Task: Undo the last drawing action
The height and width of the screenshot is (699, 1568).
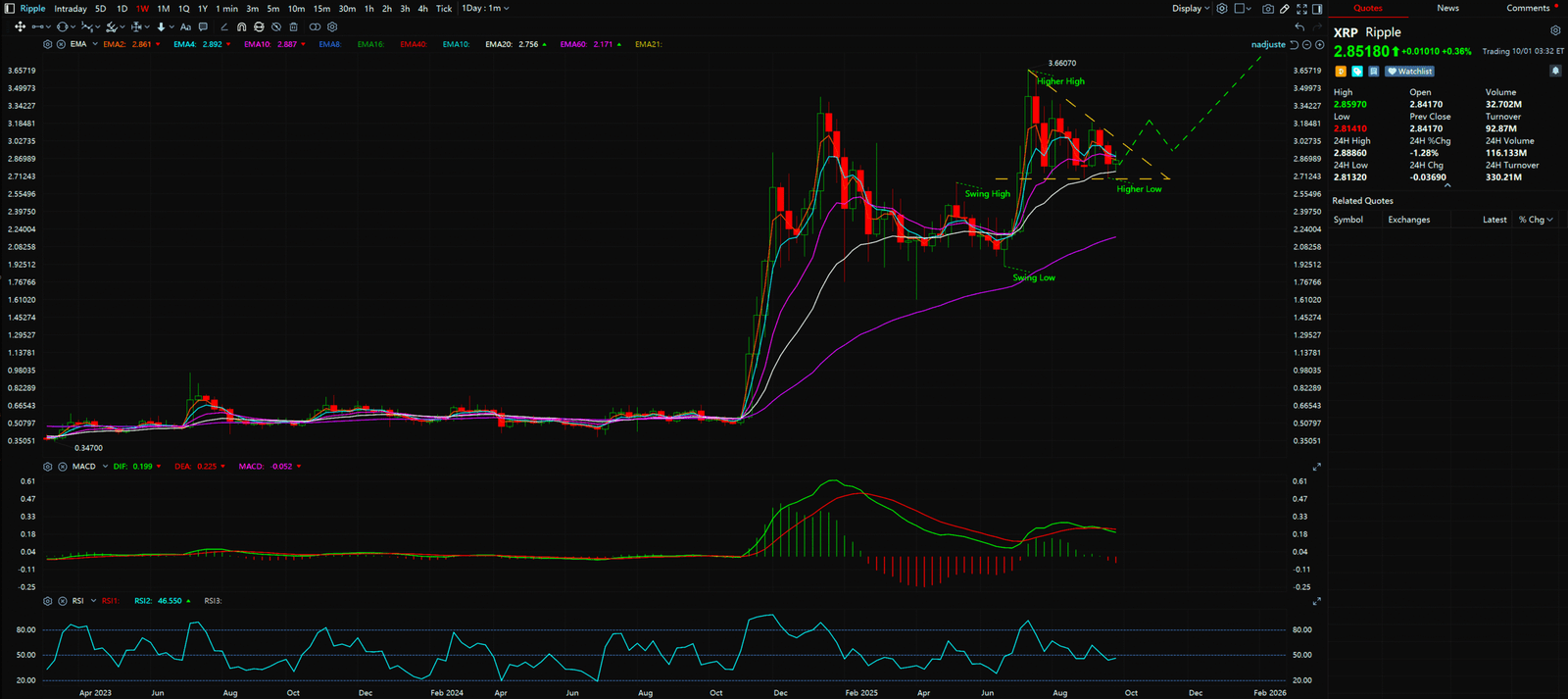Action: point(1299,27)
